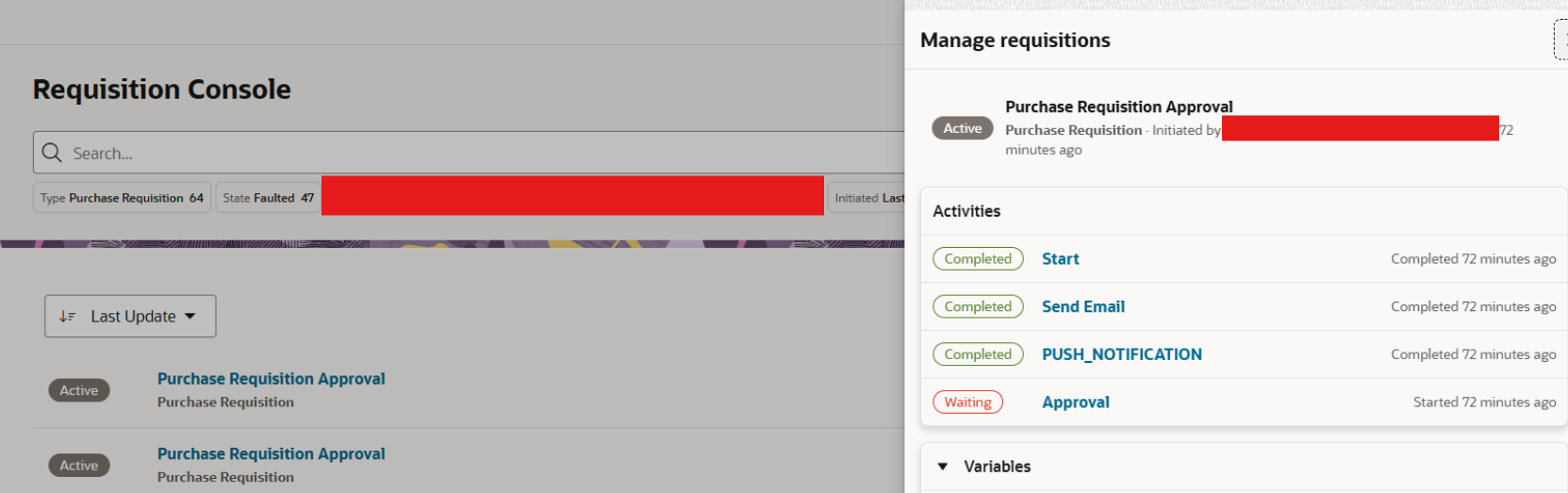Image resolution: width=1568 pixels, height=493 pixels.
Task: Toggle State Faulted filter chip
Action: pos(268,198)
